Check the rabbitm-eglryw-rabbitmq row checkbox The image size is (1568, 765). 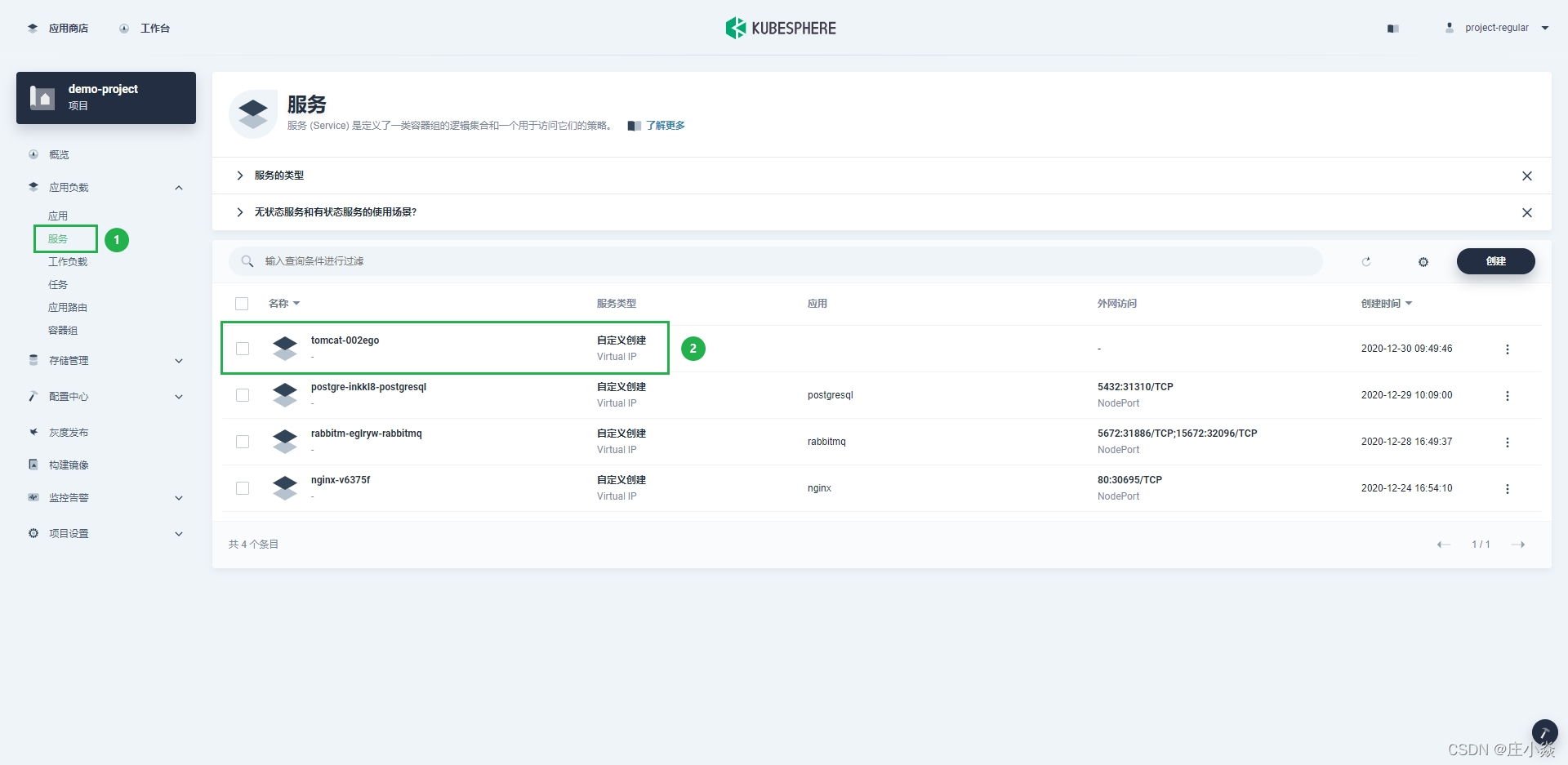tap(243, 442)
